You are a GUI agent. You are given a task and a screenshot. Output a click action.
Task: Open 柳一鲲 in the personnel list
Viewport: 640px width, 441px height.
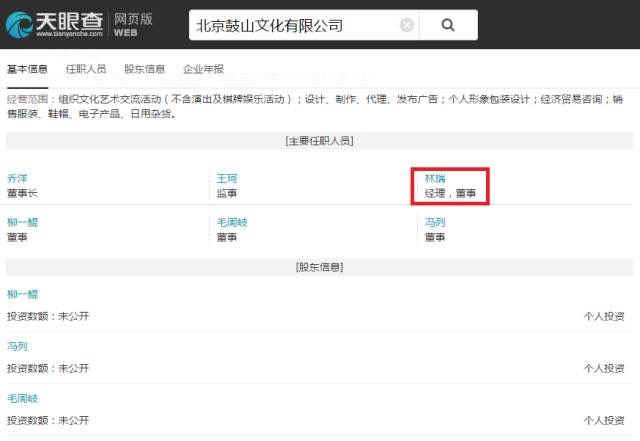[22, 223]
